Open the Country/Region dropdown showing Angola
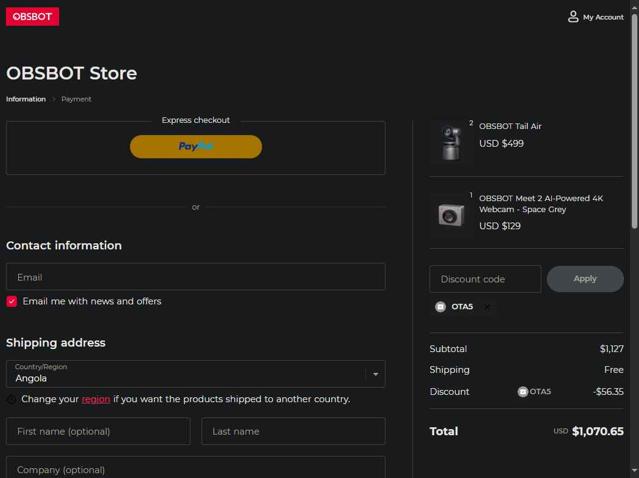This screenshot has width=639, height=478. (x=196, y=374)
